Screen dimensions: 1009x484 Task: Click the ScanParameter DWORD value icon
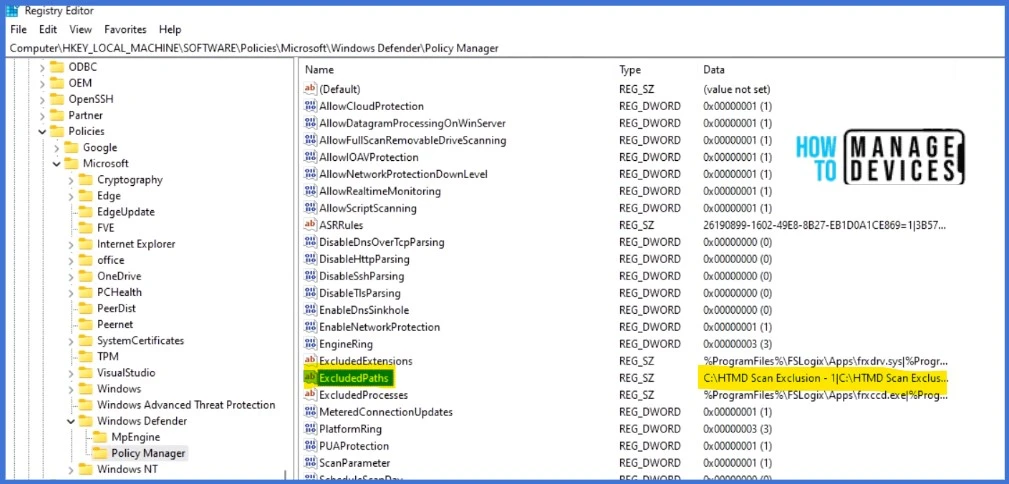310,463
